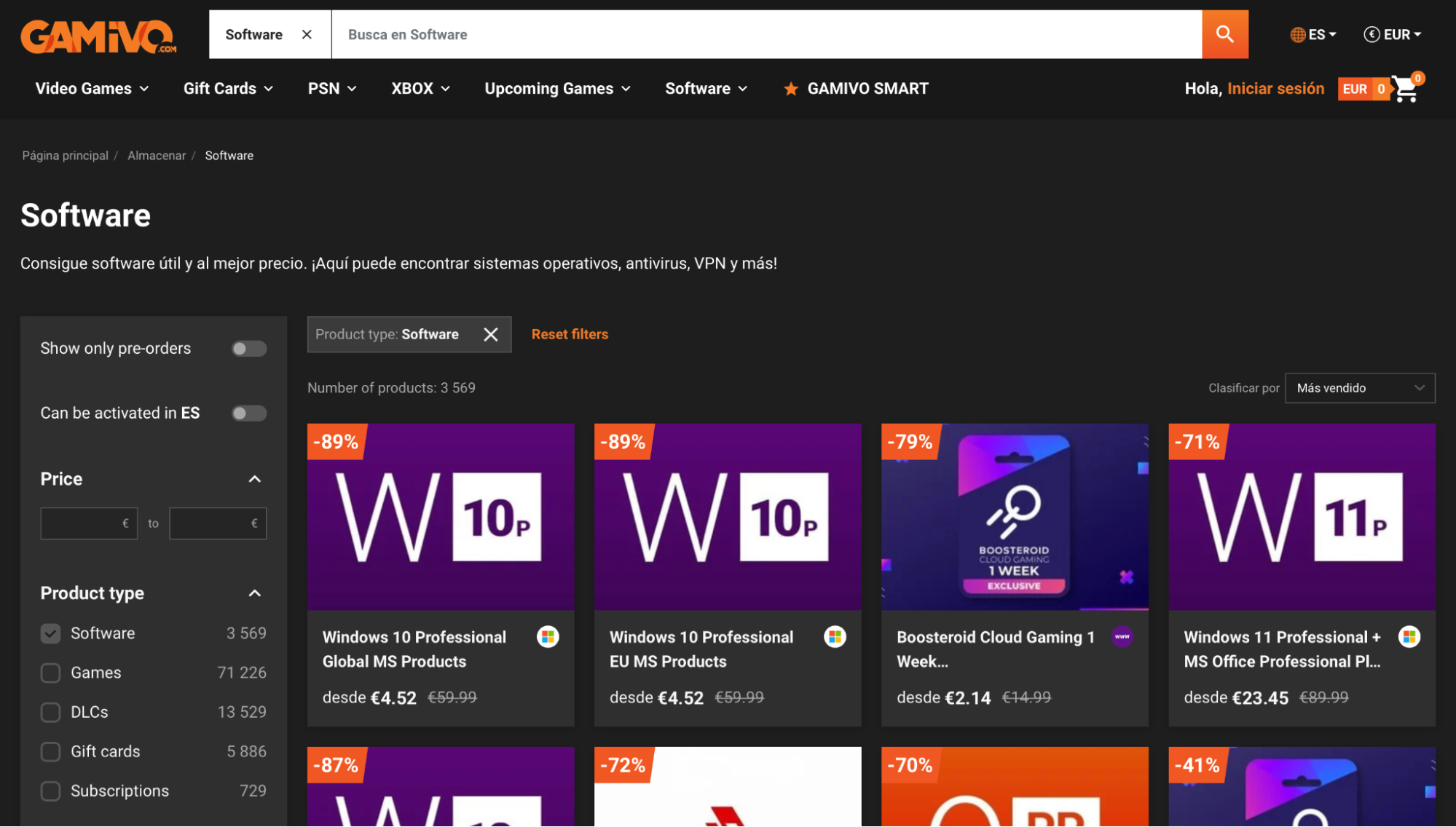Check the Subscriptions product type checkbox
Viewport: 1456px width, 827px height.
click(50, 791)
